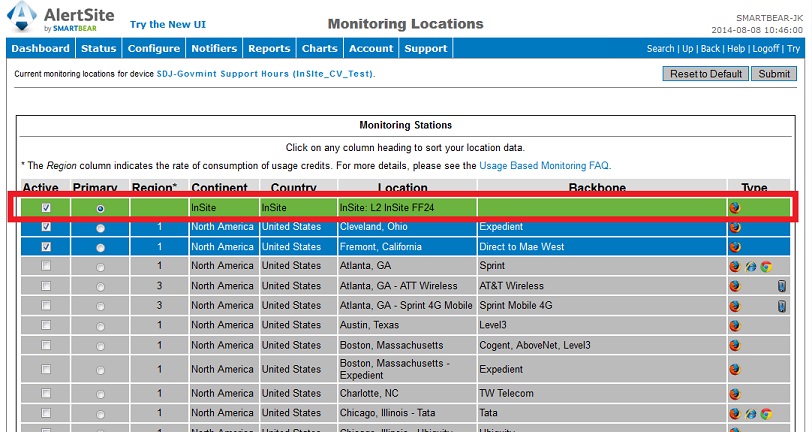Sort table by Type column heading

[x=754, y=188]
